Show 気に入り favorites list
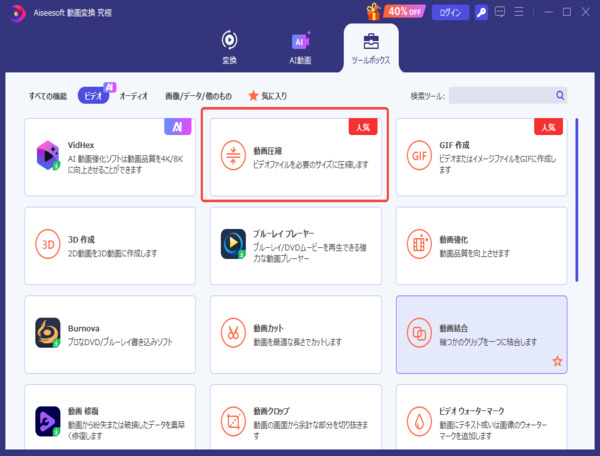Viewport: 600px width, 456px height. pos(267,96)
